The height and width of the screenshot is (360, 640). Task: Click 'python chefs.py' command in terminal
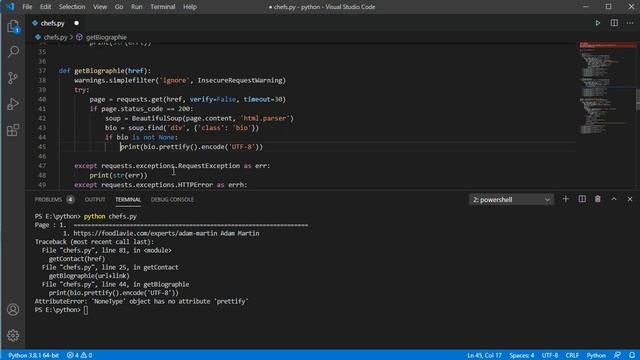click(x=110, y=216)
